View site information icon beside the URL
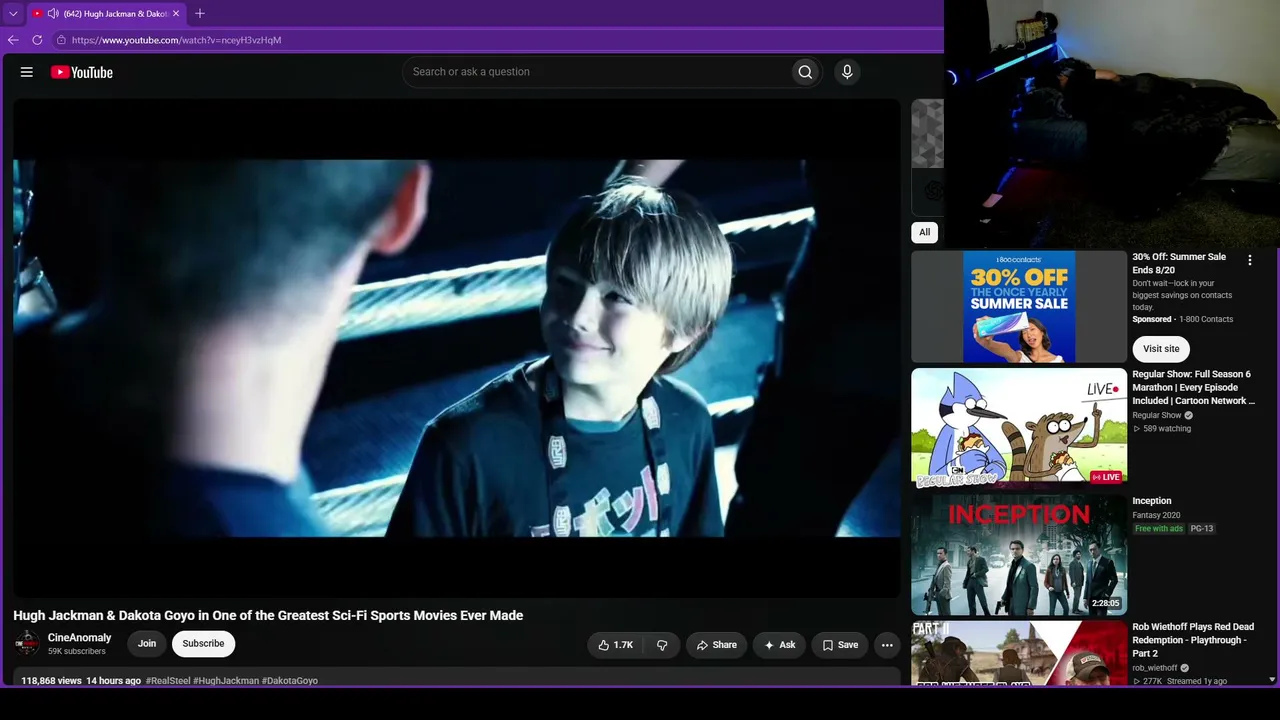Screen dimensions: 1280x720 tap(61, 40)
